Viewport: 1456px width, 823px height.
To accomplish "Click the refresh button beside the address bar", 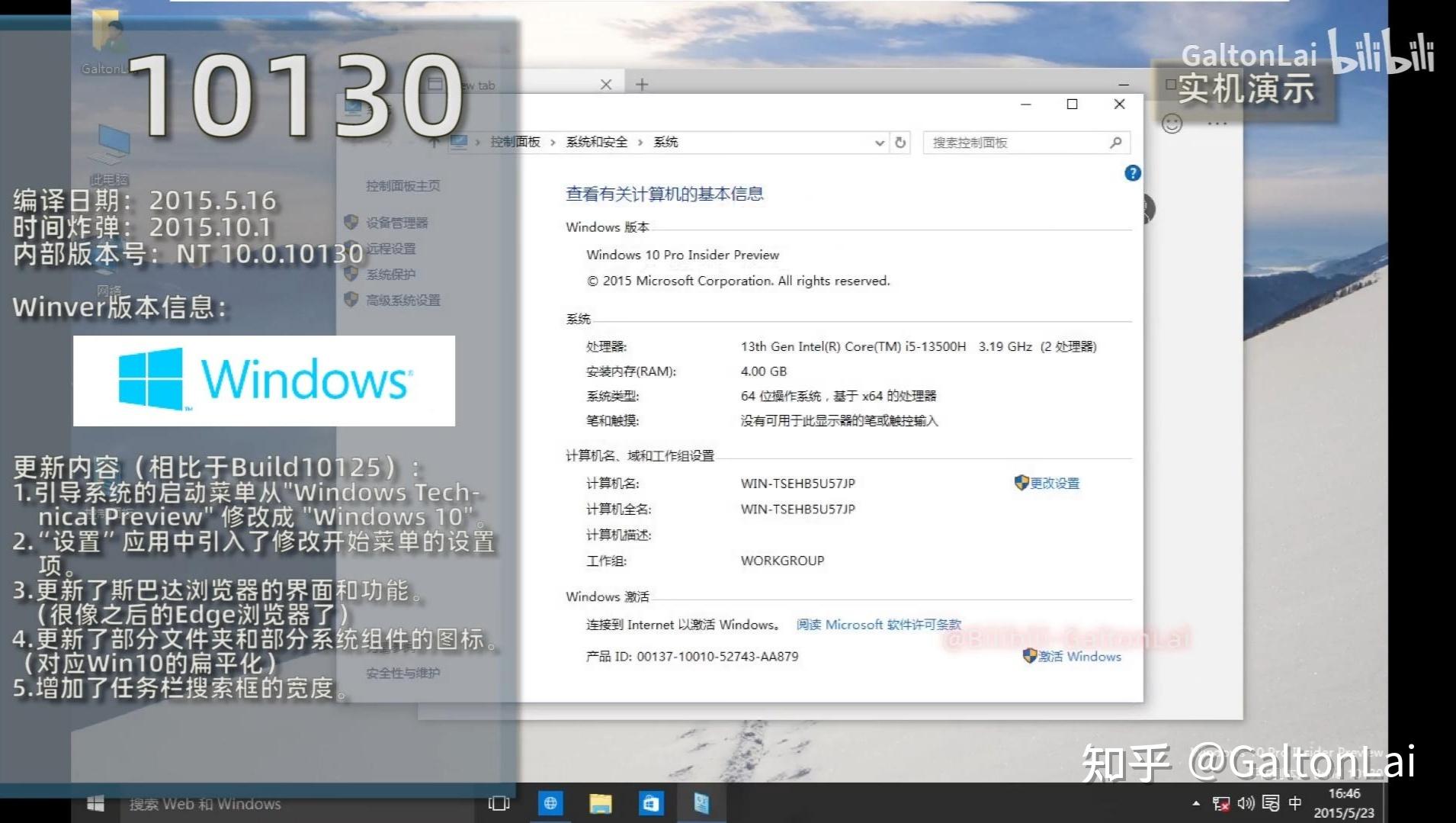I will (900, 143).
